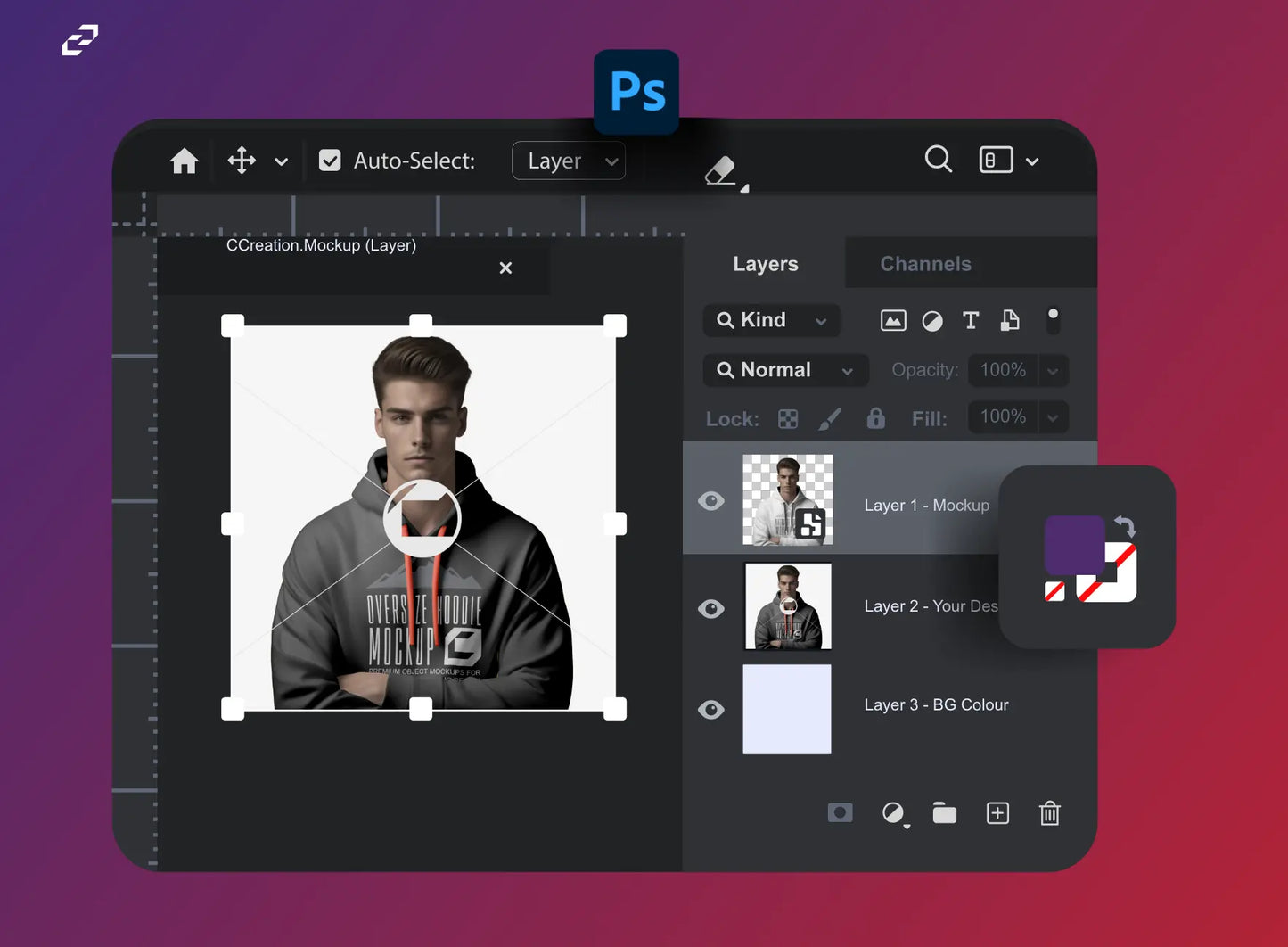Viewport: 1288px width, 947px height.
Task: Lock layer with the padlock icon
Action: coord(875,418)
